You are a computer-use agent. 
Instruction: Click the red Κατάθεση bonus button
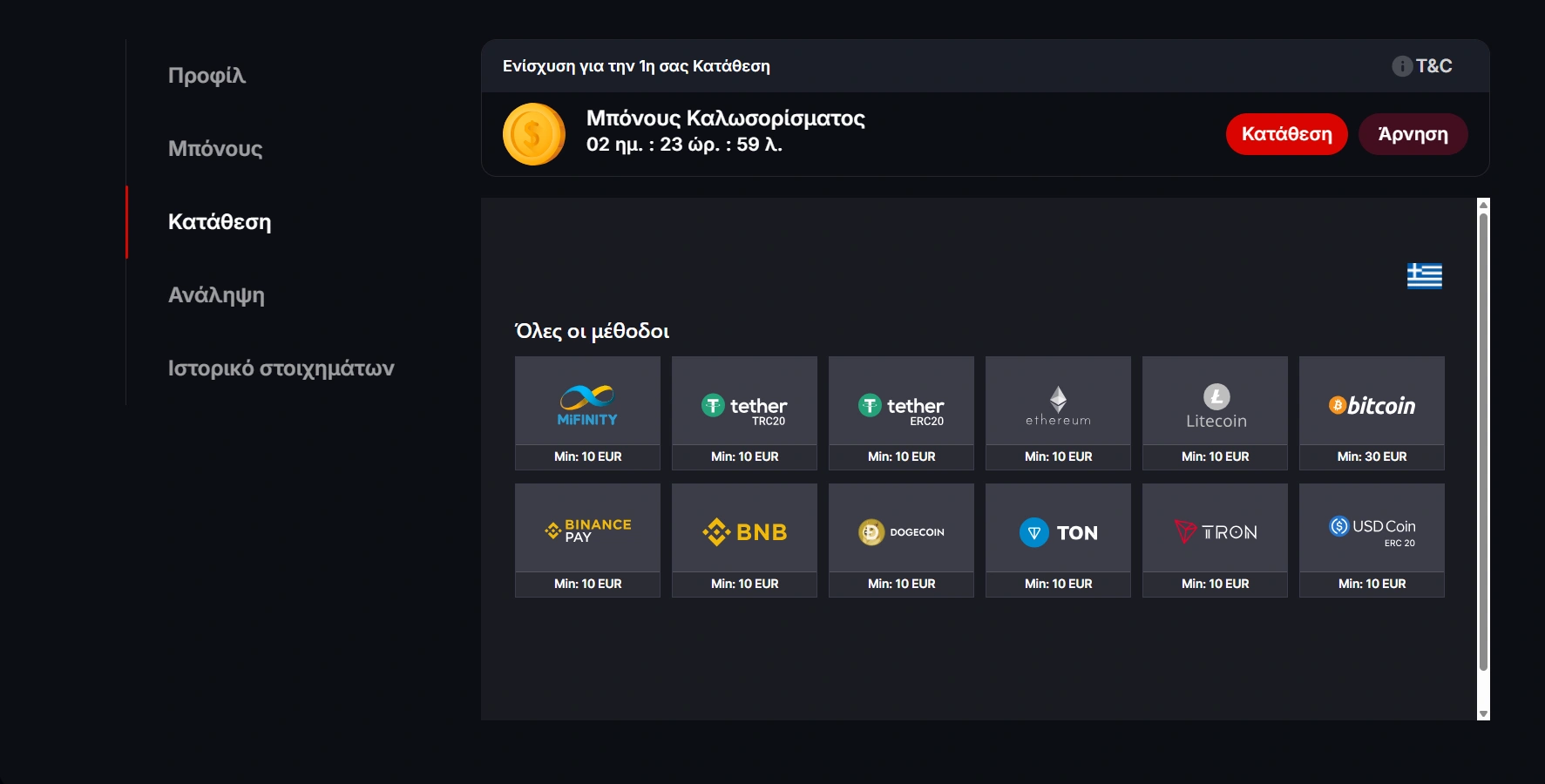click(1287, 134)
